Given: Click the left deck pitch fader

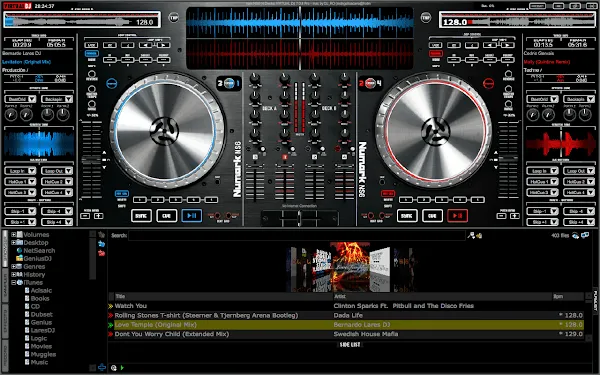Looking at the screenshot, I should tap(91, 160).
